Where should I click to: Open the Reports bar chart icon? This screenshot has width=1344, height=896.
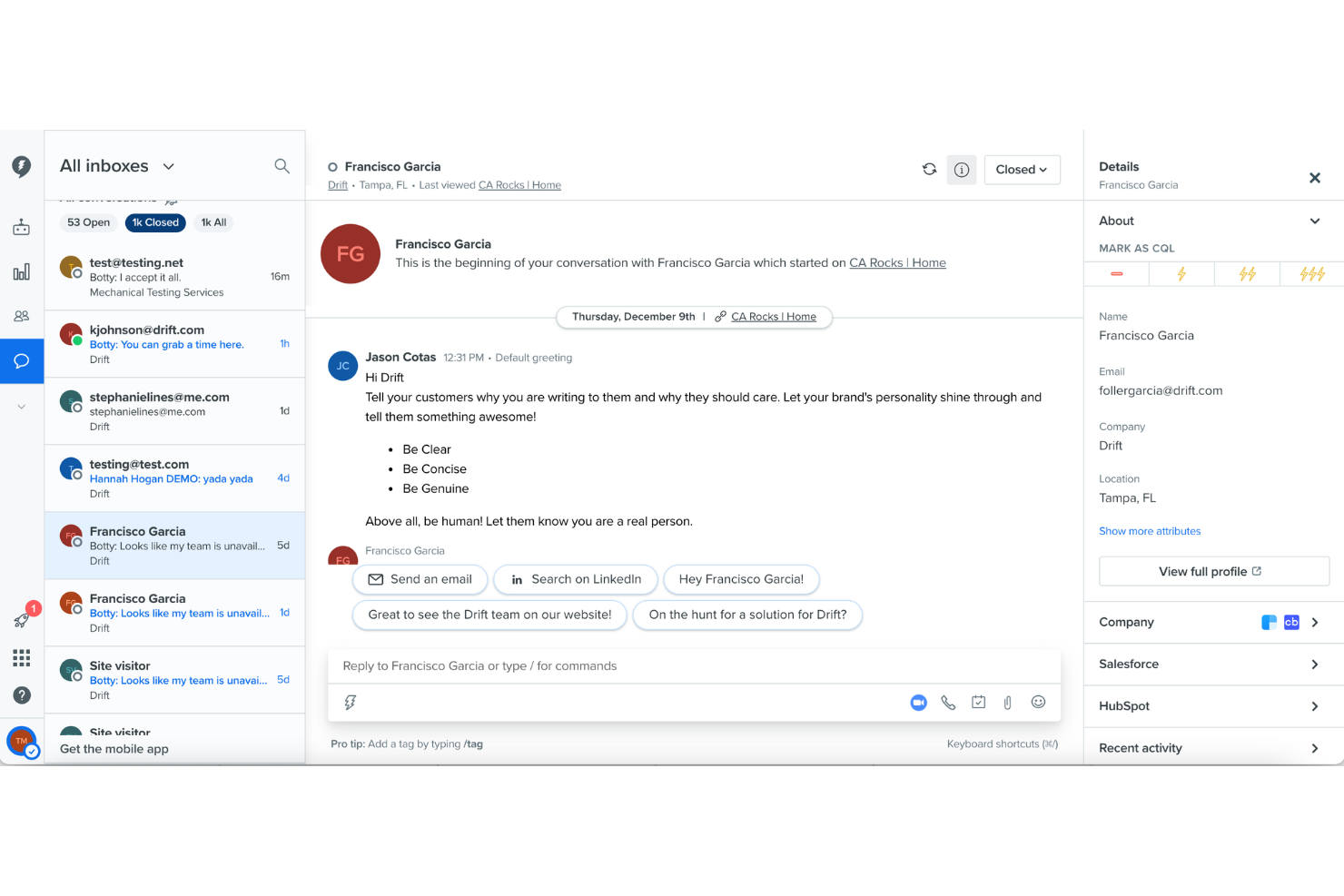[22, 271]
